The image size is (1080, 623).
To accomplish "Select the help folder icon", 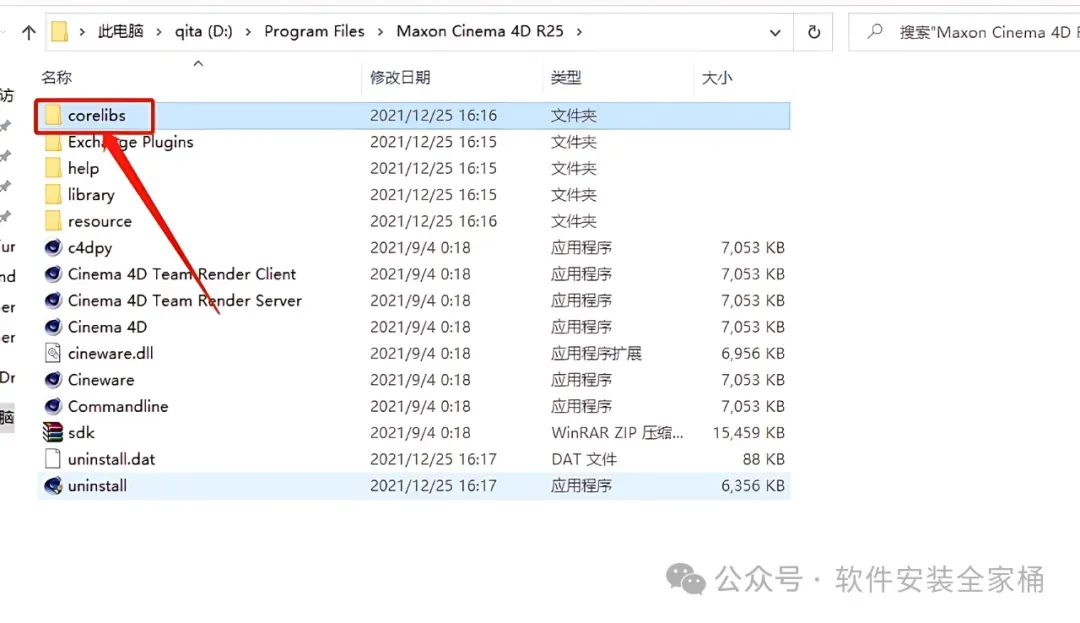I will pos(53,168).
